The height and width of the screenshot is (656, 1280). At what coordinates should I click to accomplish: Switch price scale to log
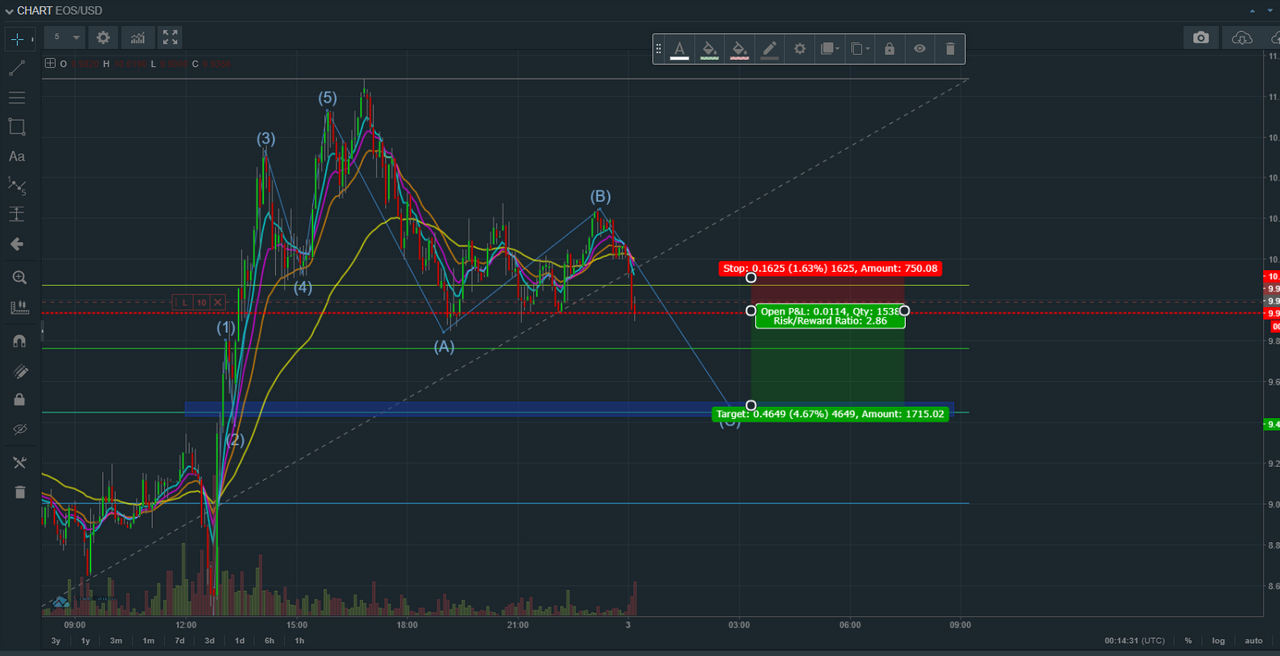[x=1218, y=640]
